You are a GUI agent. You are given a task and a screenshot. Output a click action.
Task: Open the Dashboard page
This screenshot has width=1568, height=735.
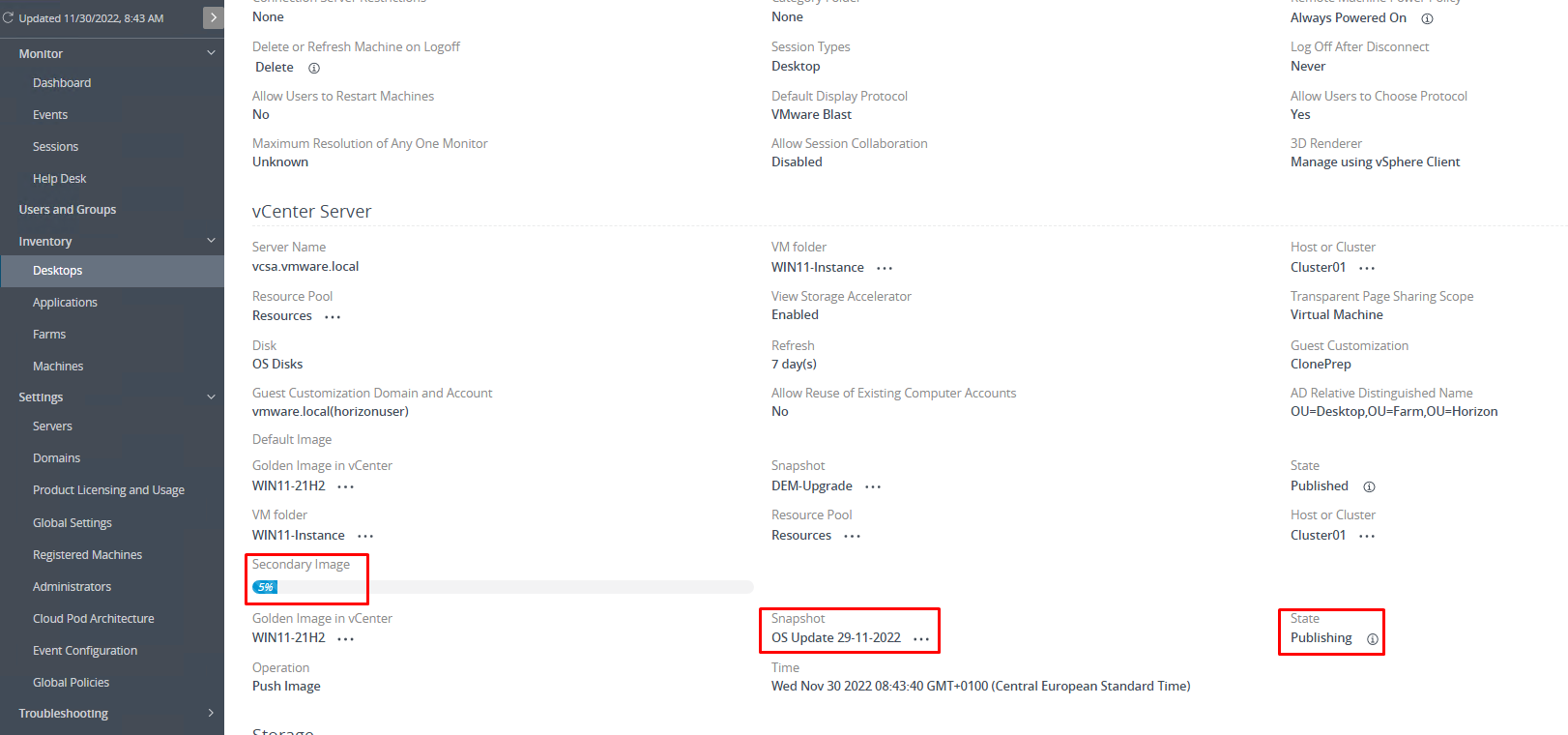tap(62, 83)
